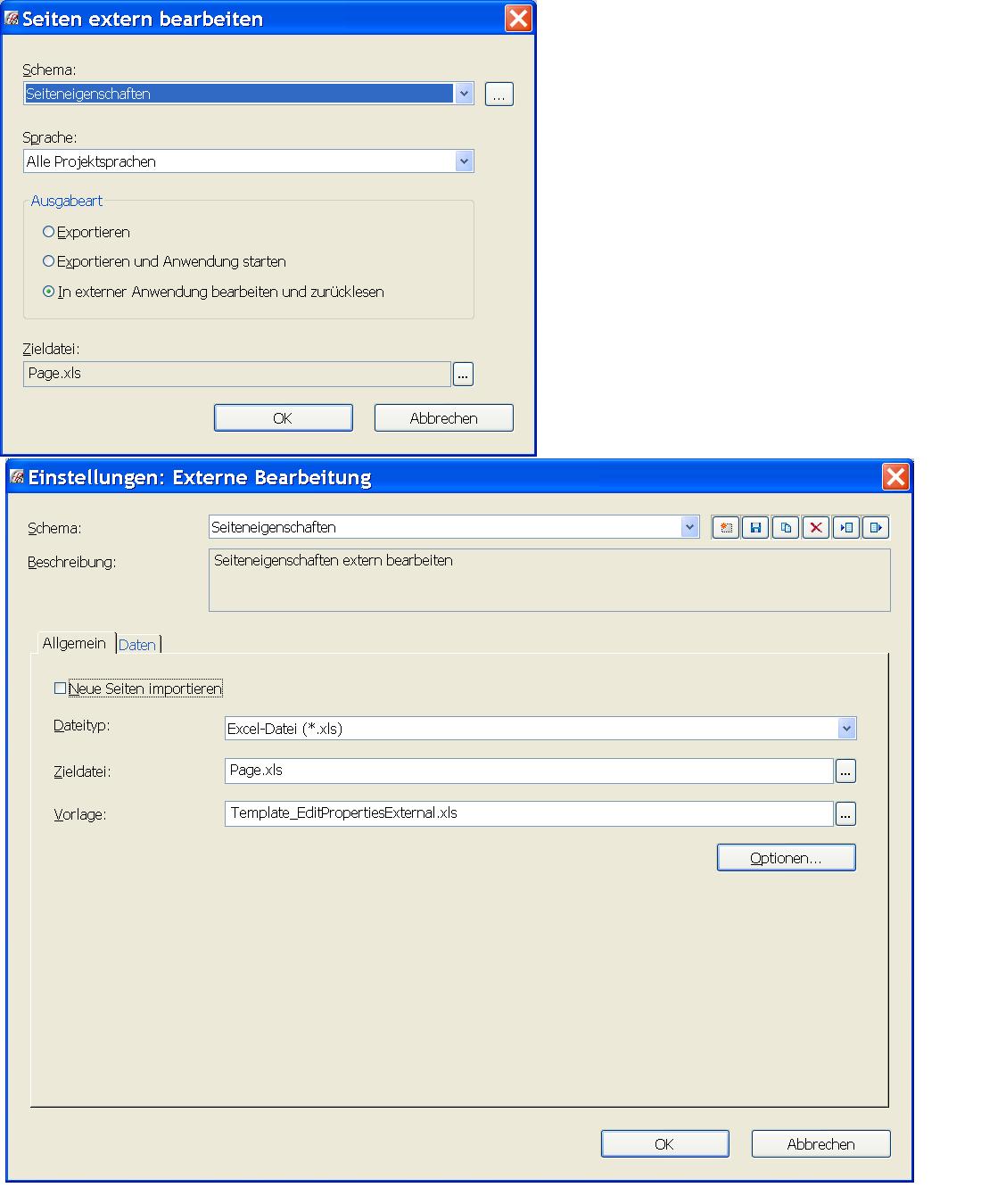Viewport: 981px width, 1204px height.
Task: Import schema using the arrow-in icon
Action: coord(846,527)
